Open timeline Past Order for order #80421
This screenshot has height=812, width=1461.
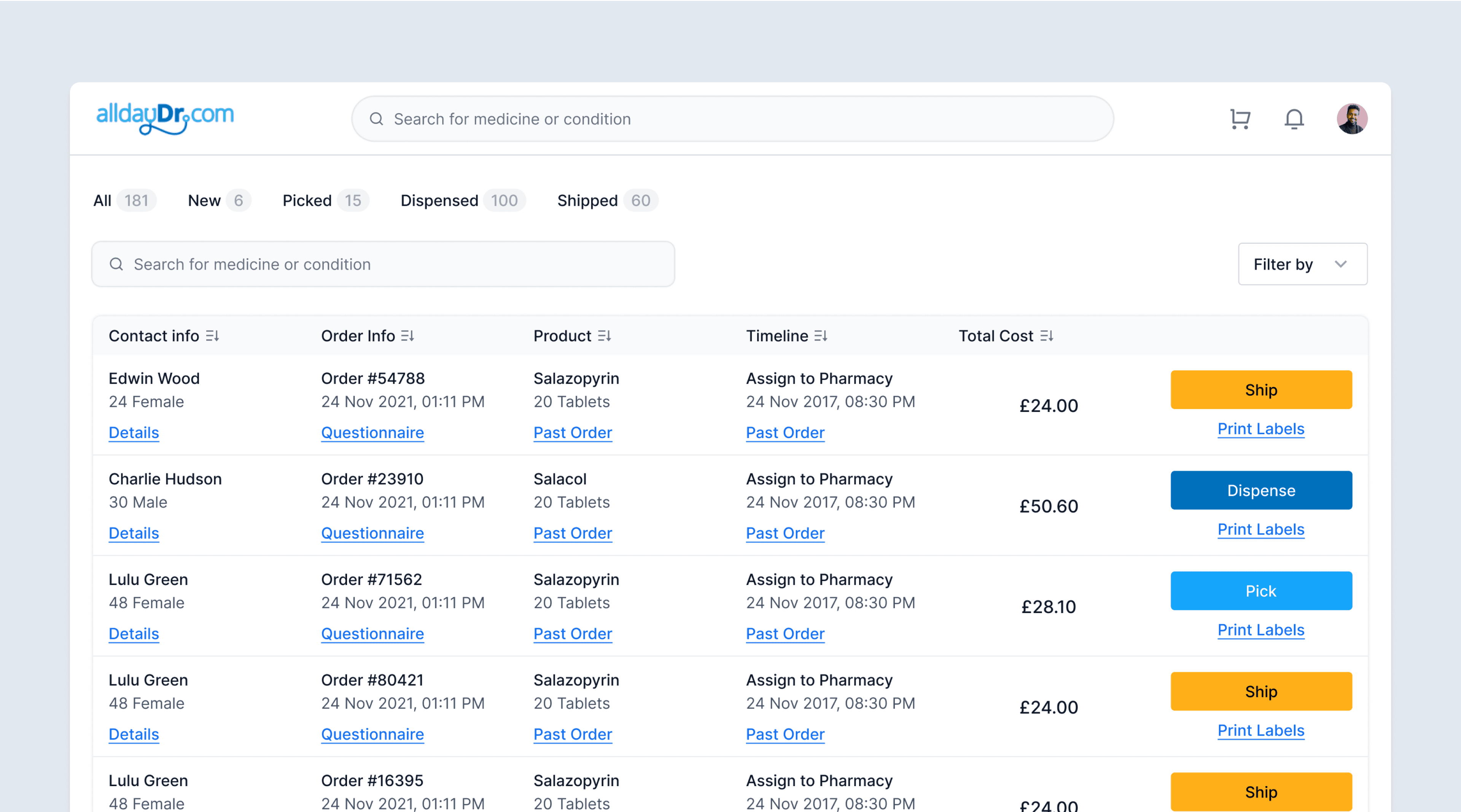[786, 734]
